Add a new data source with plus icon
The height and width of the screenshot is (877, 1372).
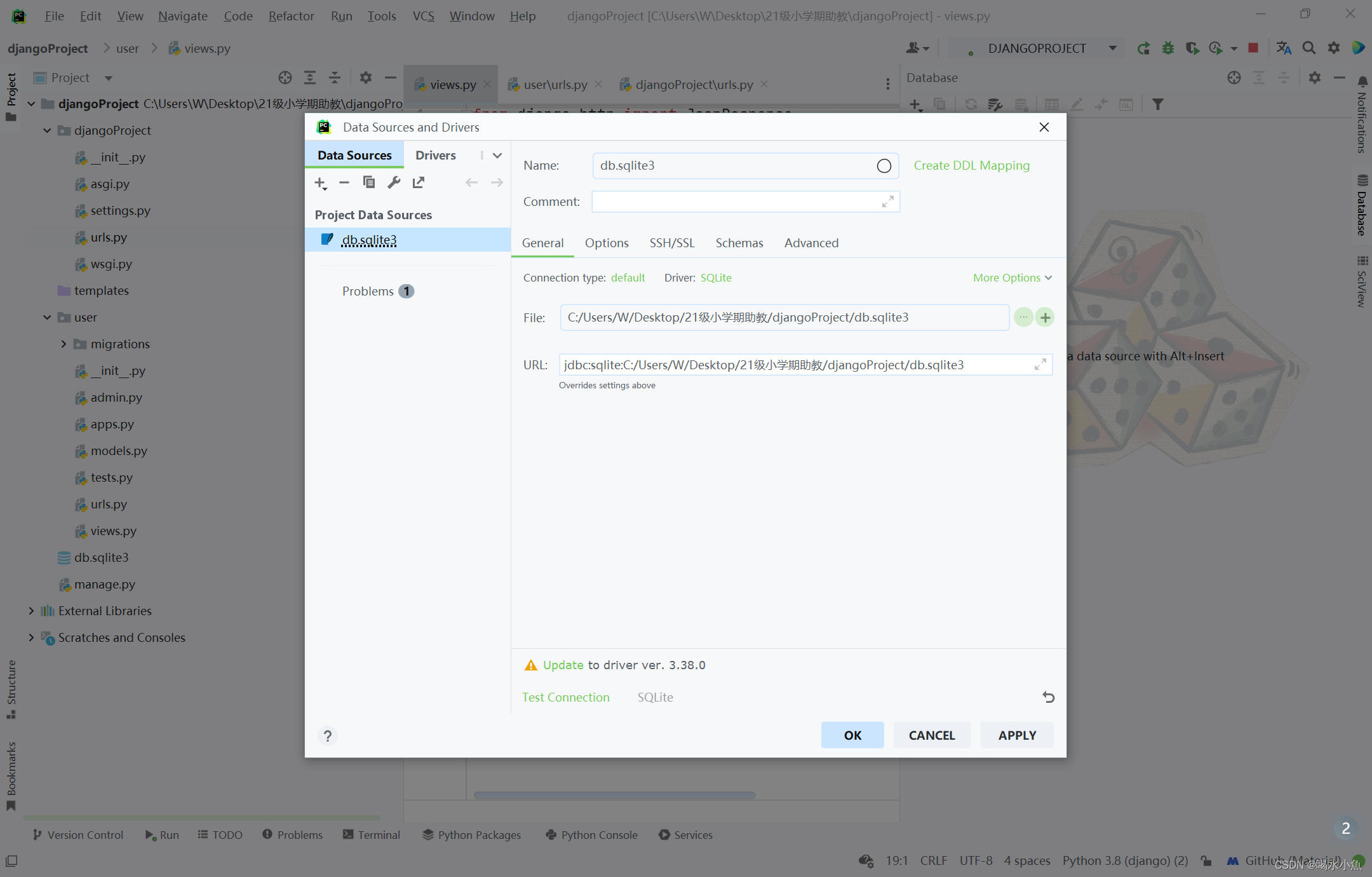tap(320, 183)
